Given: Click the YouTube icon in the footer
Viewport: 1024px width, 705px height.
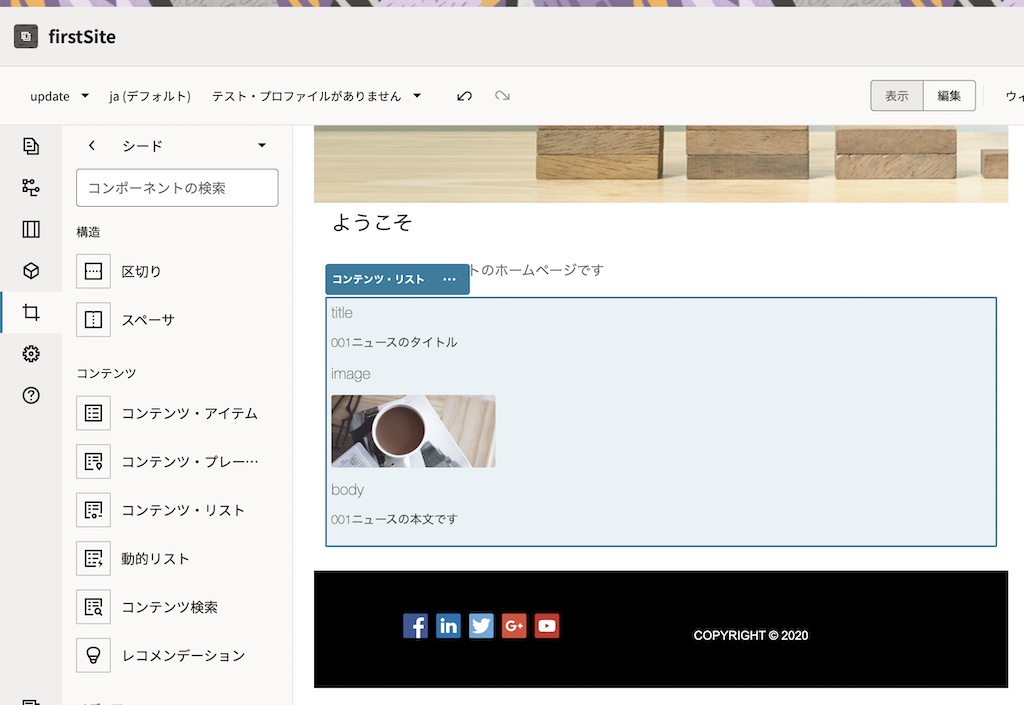Looking at the screenshot, I should click(x=547, y=625).
